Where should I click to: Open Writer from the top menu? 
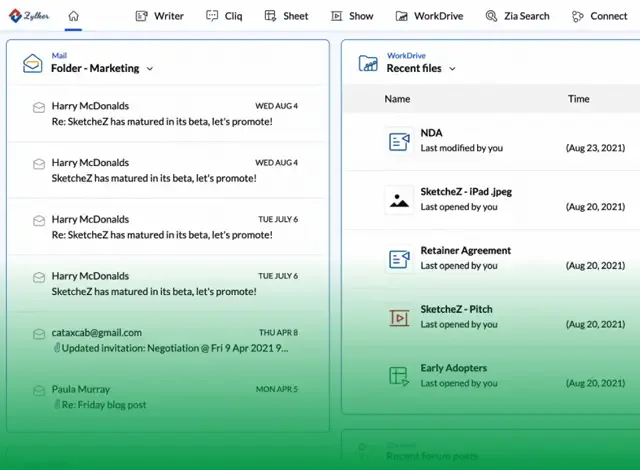point(169,16)
